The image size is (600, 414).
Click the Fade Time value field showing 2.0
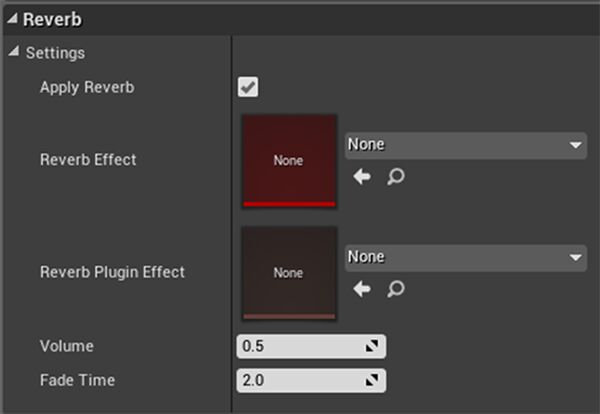(x=298, y=381)
